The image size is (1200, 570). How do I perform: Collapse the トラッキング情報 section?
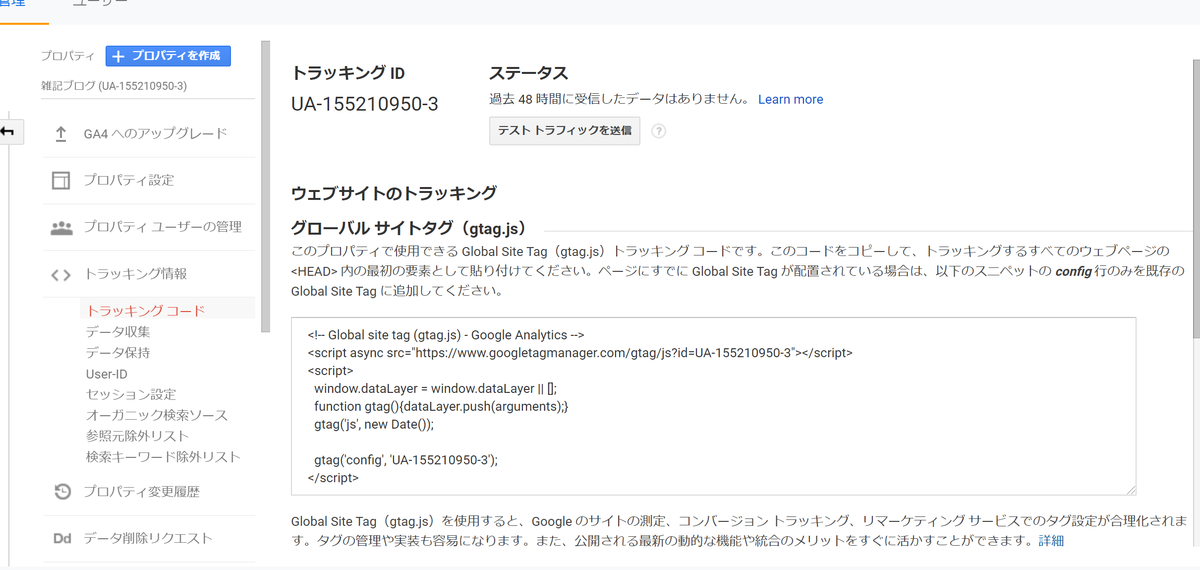click(135, 274)
